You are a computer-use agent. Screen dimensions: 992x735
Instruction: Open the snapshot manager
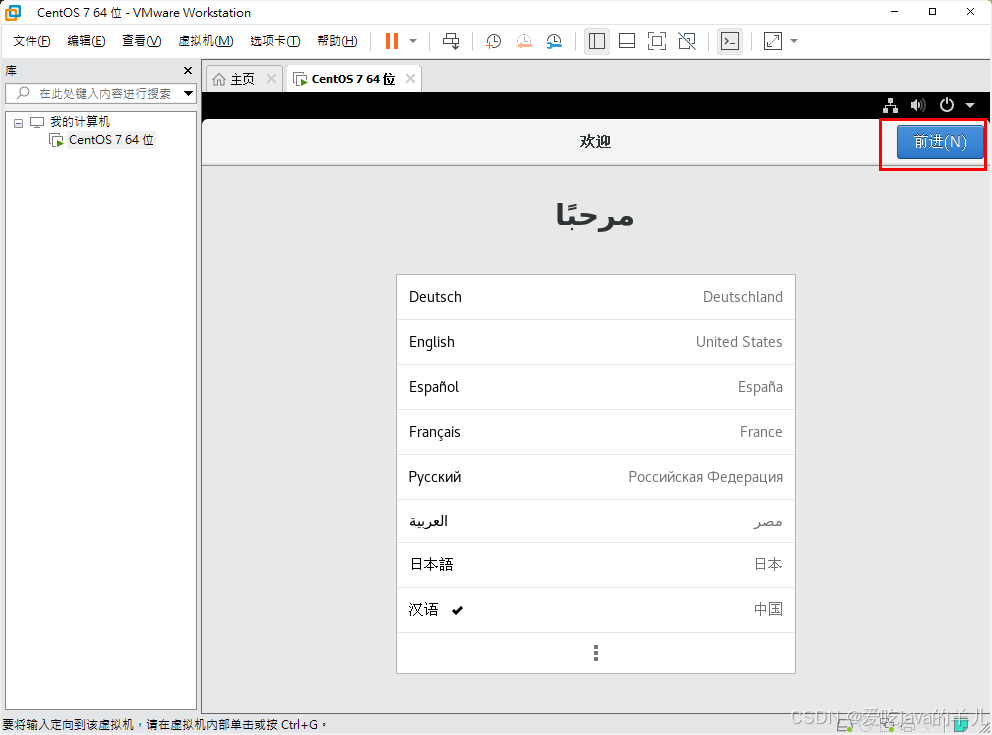[x=554, y=41]
